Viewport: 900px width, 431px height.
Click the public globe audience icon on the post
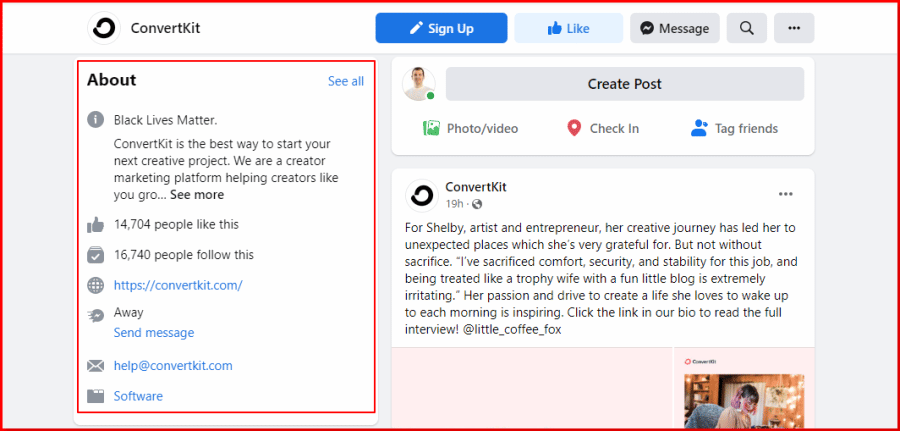[477, 204]
